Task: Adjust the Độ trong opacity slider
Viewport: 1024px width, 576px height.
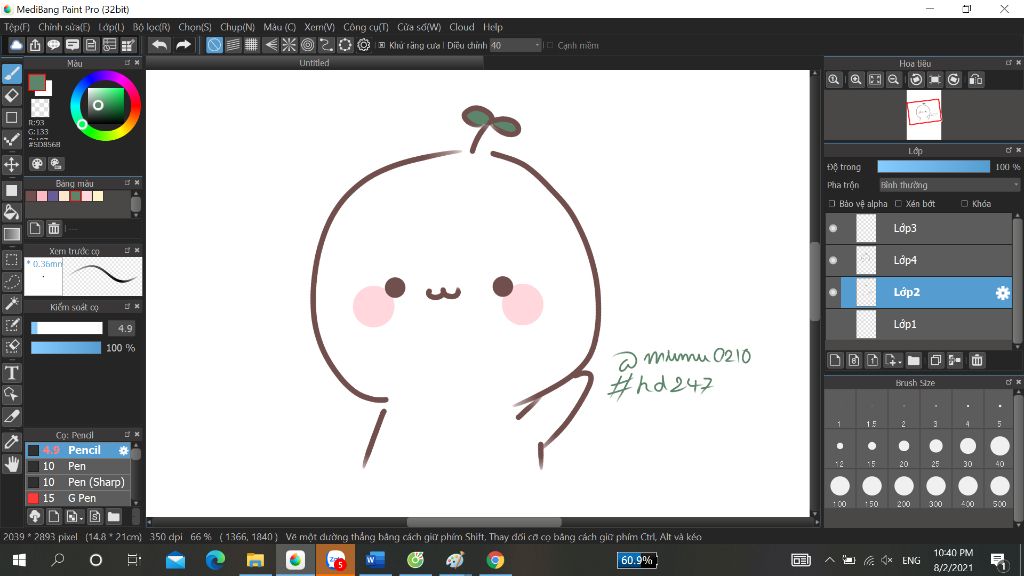Action: pyautogui.click(x=934, y=167)
